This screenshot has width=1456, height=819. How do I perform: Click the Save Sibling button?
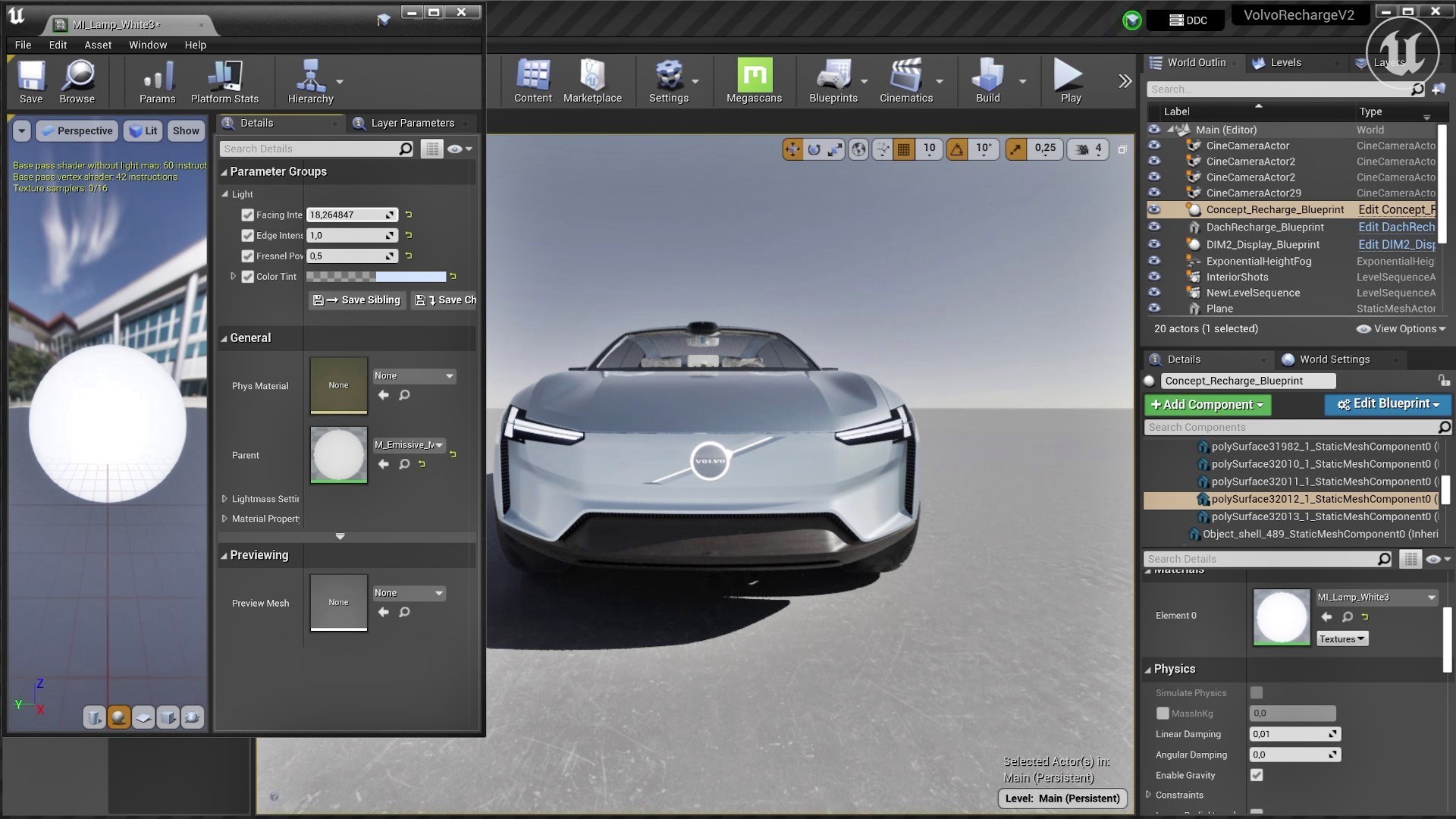357,300
